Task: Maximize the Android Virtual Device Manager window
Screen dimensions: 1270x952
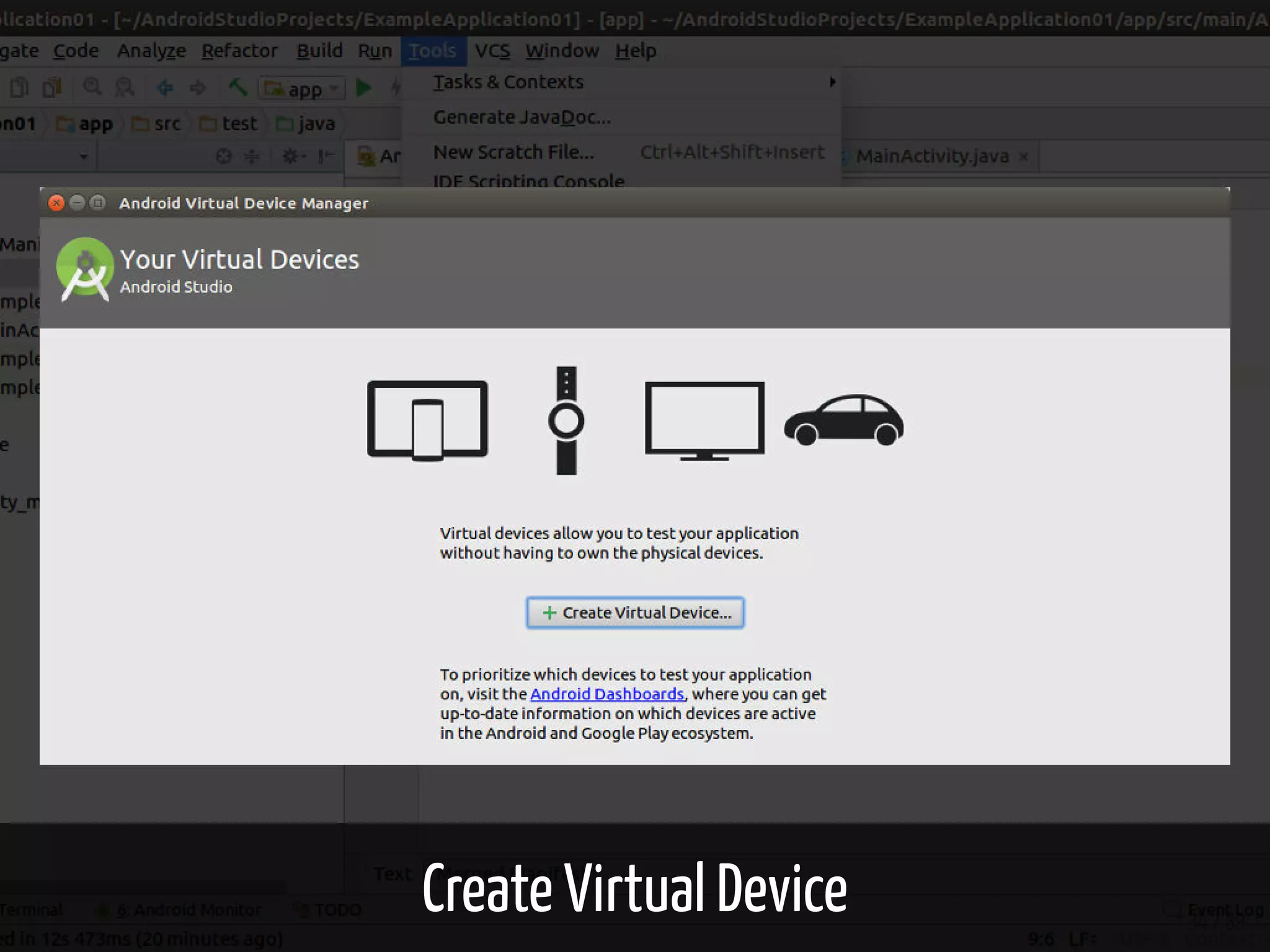Action: tap(97, 203)
